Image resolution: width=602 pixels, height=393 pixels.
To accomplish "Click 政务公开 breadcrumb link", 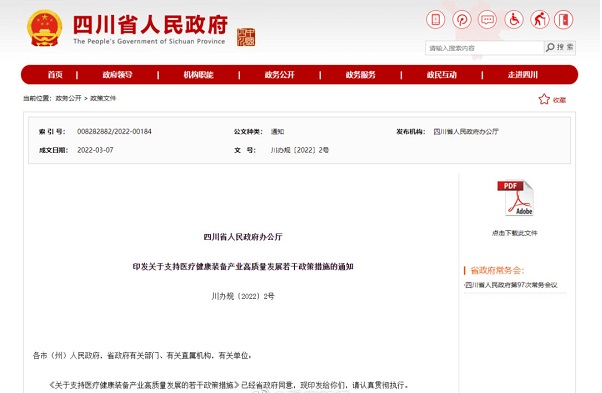I will (68, 98).
